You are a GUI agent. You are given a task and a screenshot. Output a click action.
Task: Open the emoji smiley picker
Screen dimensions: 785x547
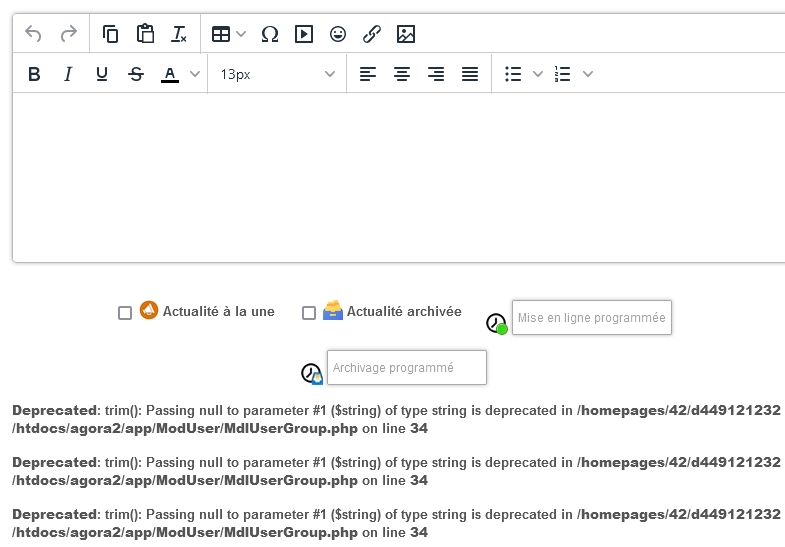338,34
